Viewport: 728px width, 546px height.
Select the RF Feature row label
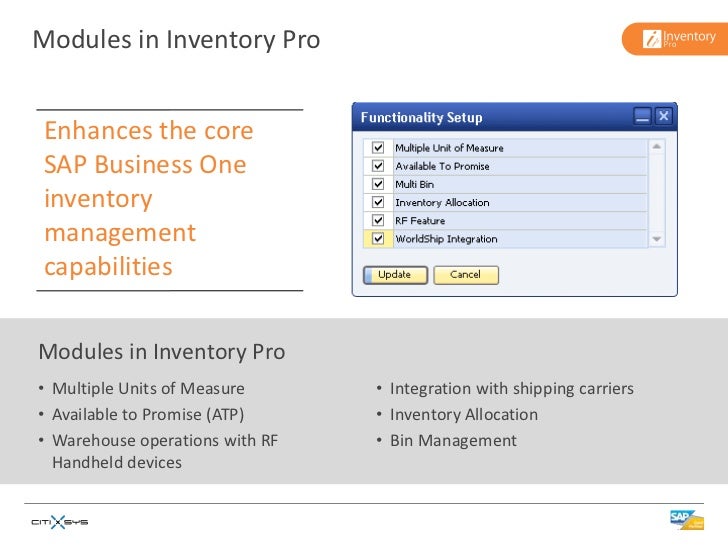pos(420,221)
